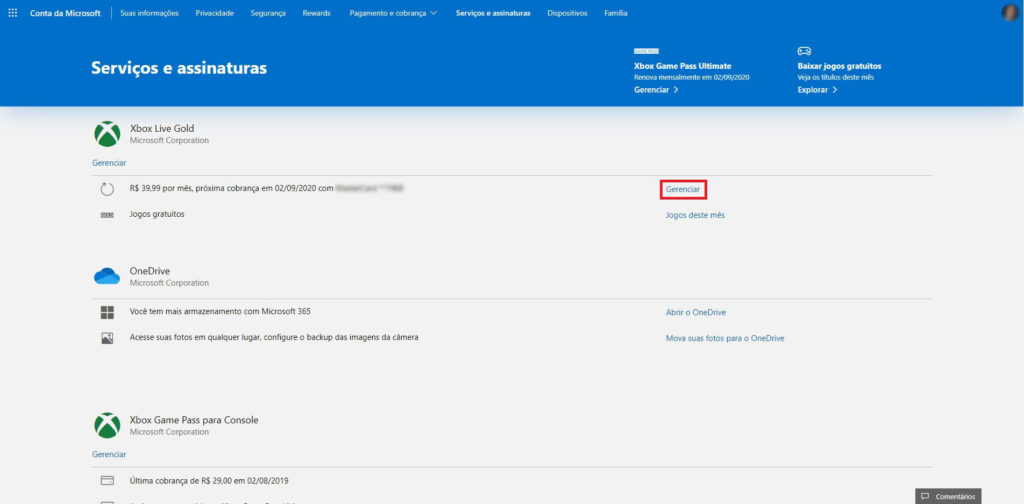The image size is (1024, 504).
Task: Open Gerenciar under Xbox Game Pass Ultimate
Action: [x=656, y=90]
